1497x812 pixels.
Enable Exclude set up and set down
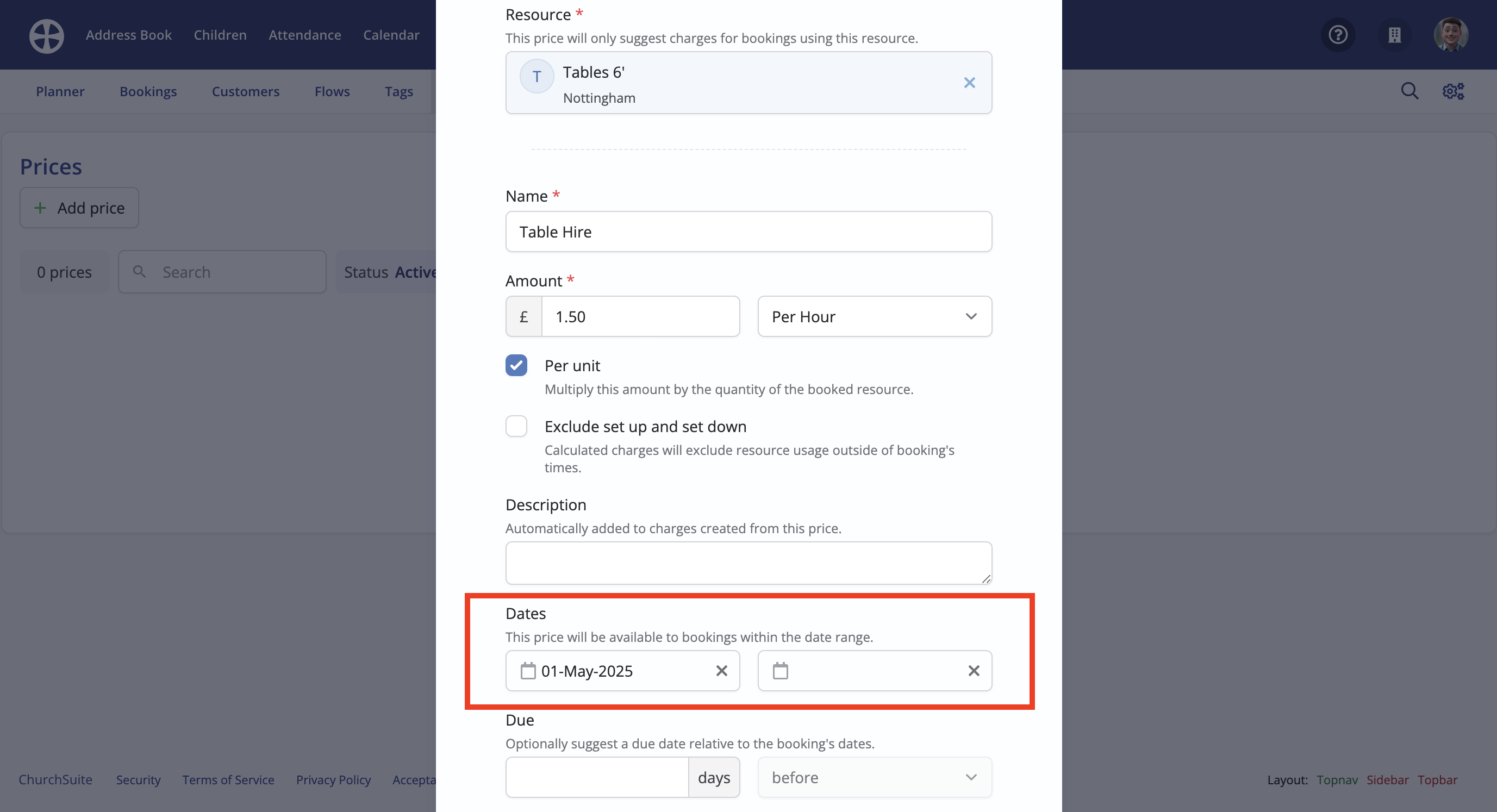[516, 427]
